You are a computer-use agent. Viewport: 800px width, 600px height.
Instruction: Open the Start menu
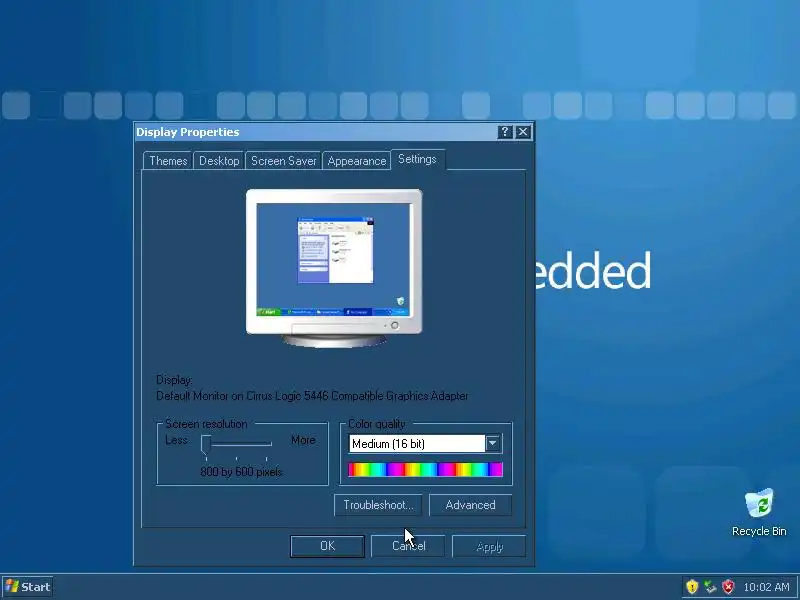(28, 587)
